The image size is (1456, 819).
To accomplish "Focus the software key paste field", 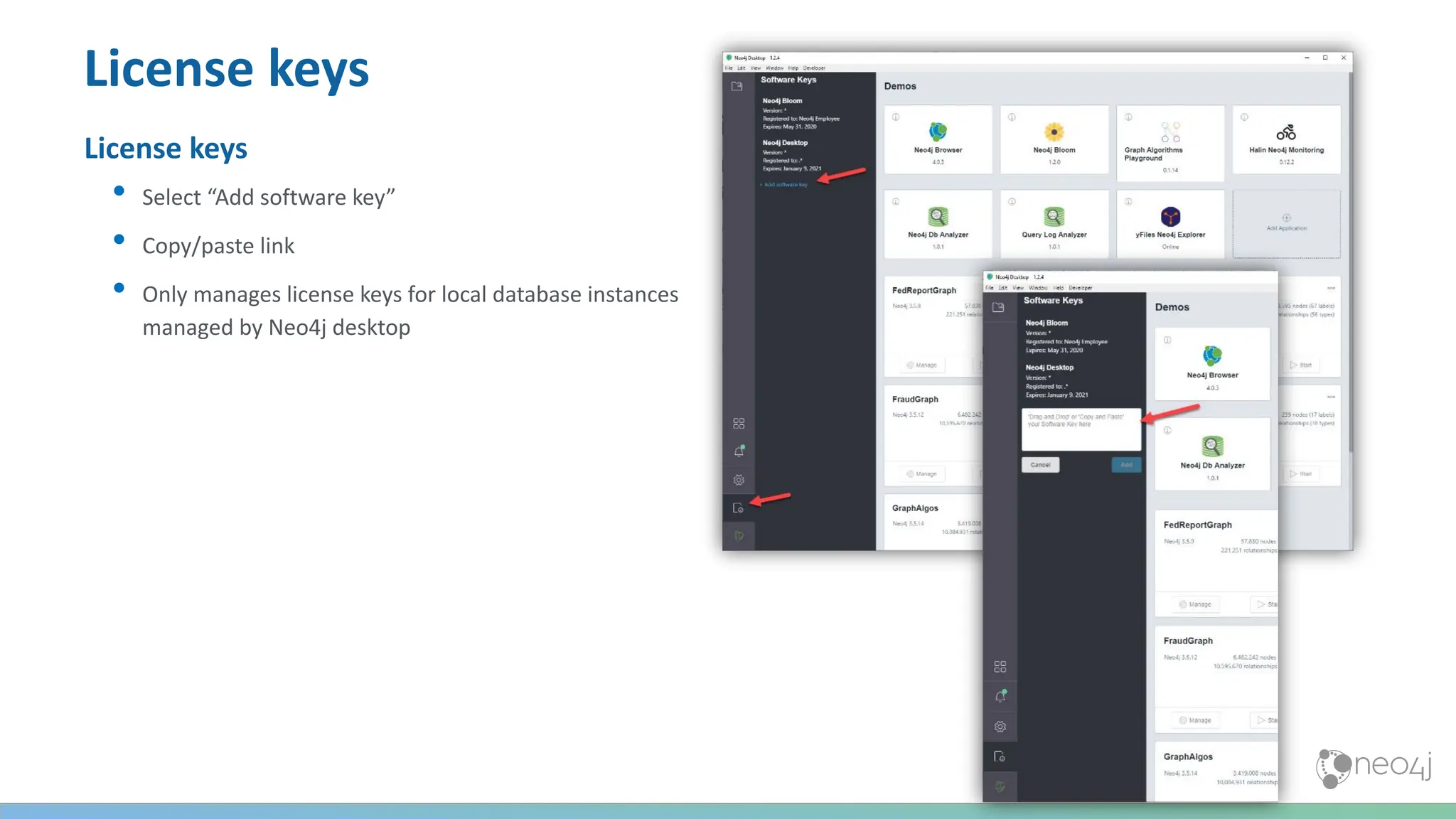I will click(x=1081, y=429).
